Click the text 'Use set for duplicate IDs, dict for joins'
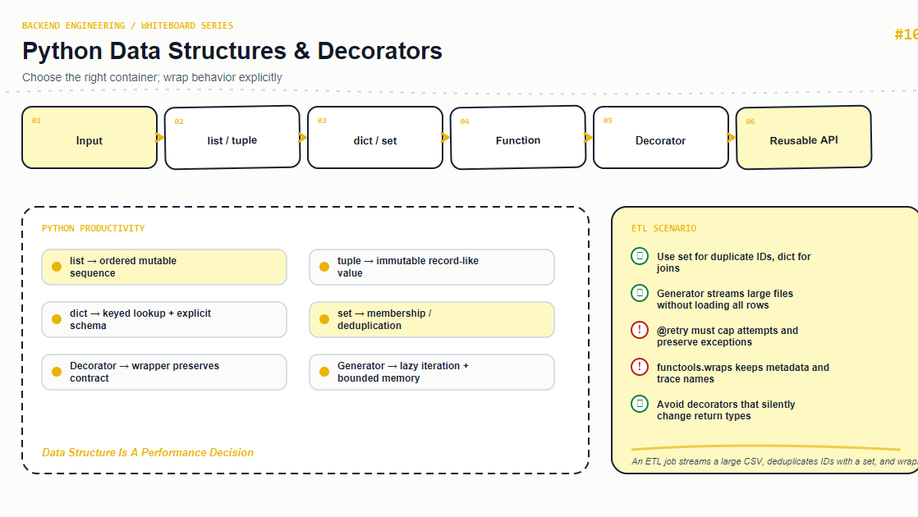The width and height of the screenshot is (918, 517). (734, 262)
